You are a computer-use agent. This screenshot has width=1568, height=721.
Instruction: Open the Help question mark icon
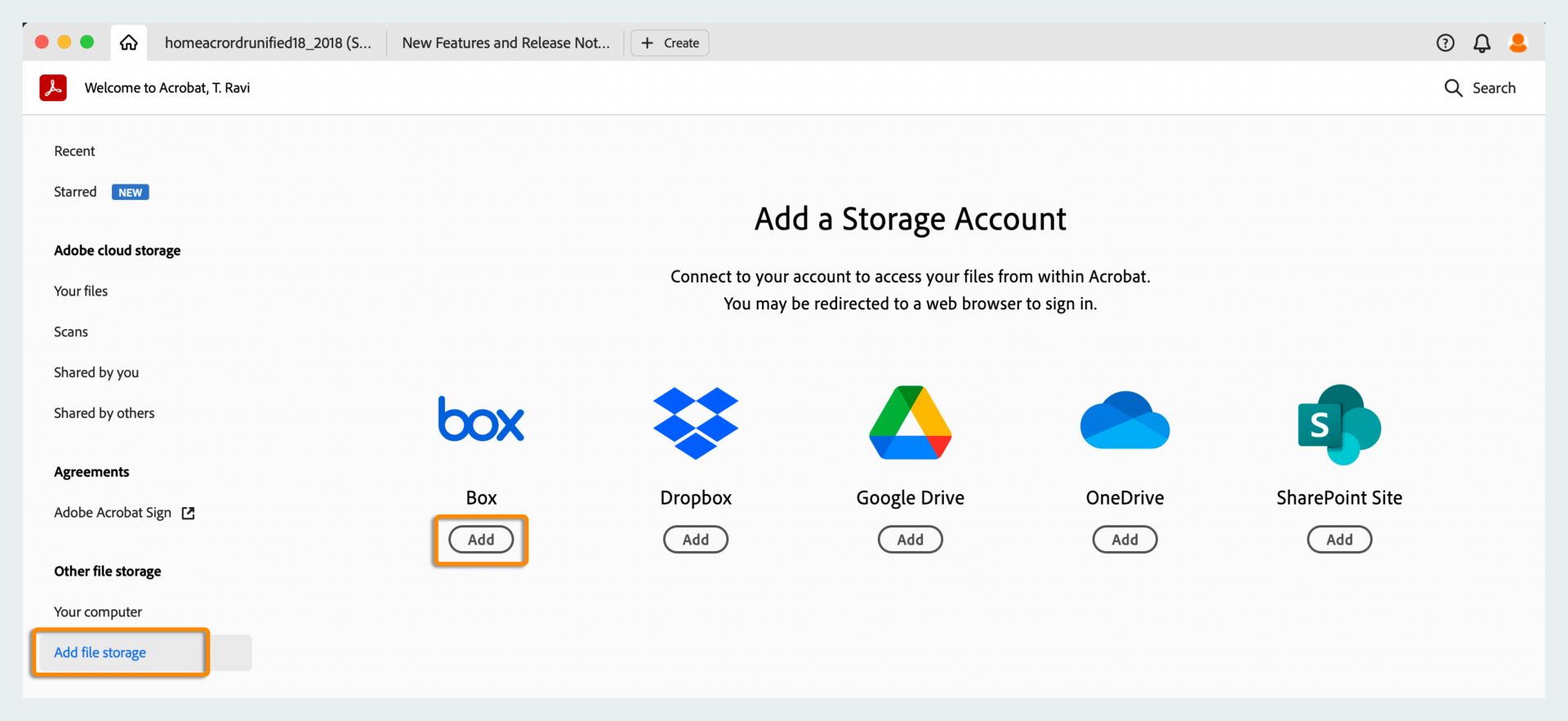(x=1445, y=43)
